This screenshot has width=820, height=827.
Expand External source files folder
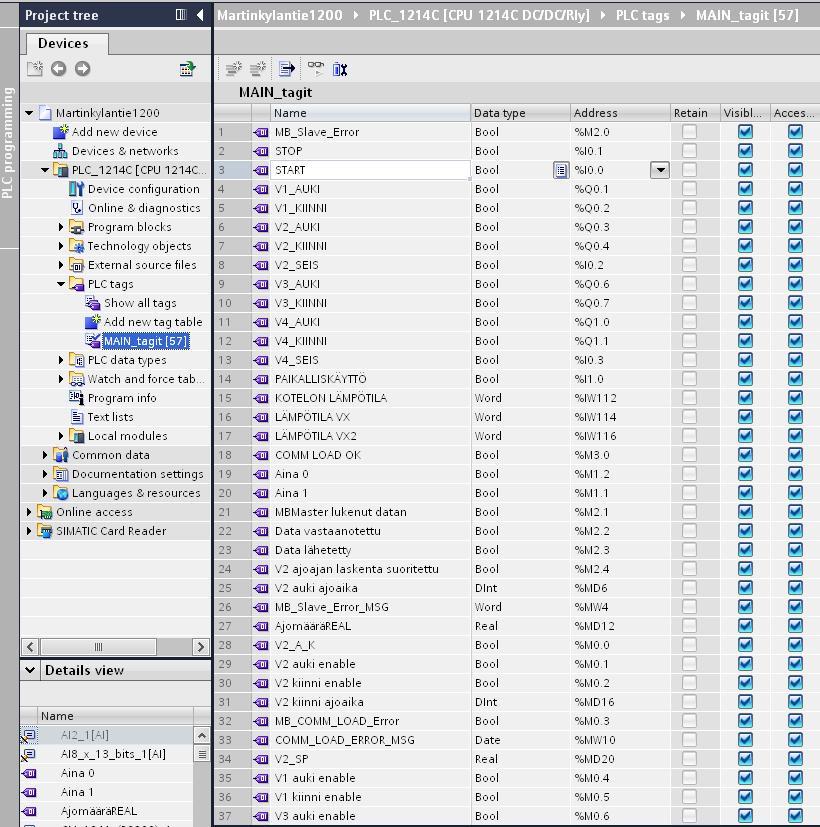61,265
